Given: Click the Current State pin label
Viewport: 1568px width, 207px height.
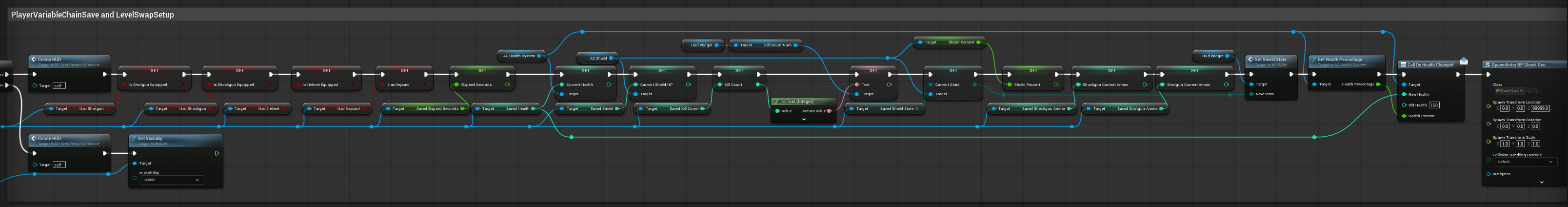Looking at the screenshot, I should (947, 84).
